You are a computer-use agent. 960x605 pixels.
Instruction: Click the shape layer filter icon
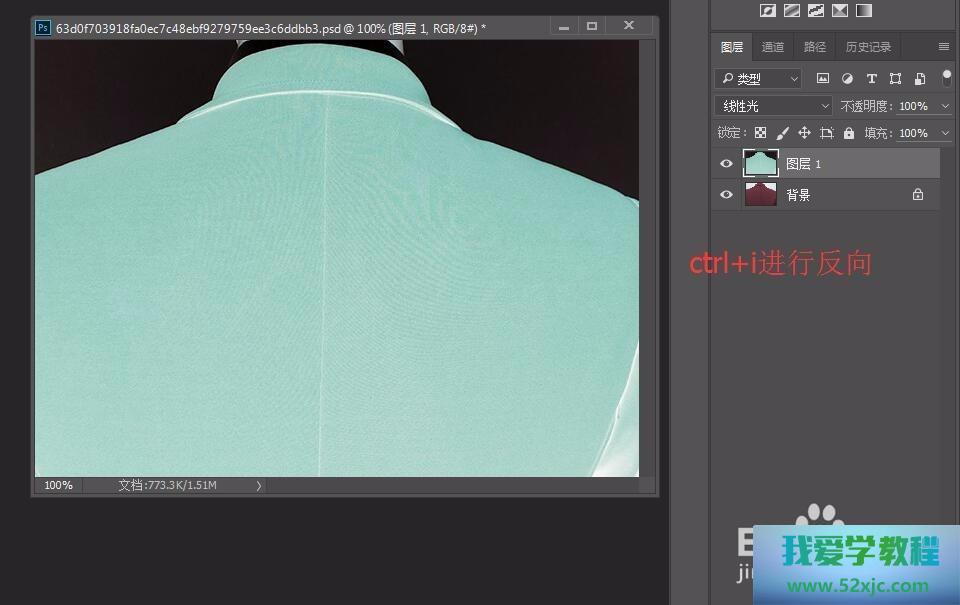[x=895, y=78]
